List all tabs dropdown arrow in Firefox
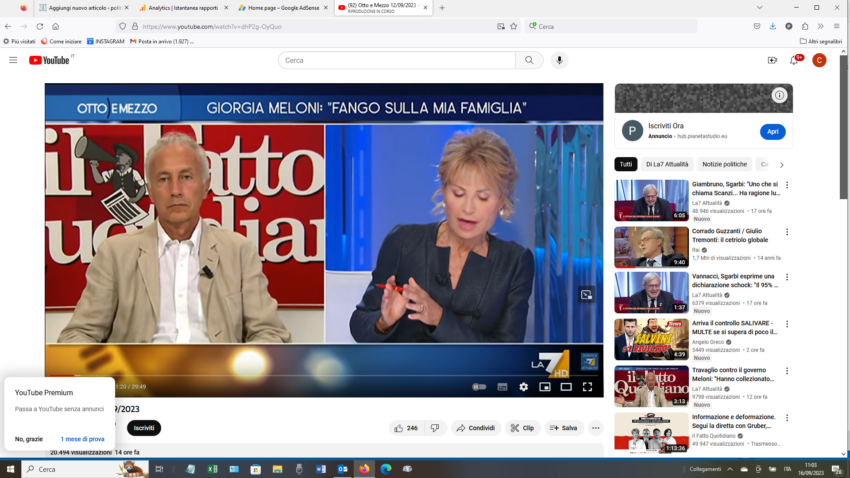850x478 pixels. click(759, 8)
